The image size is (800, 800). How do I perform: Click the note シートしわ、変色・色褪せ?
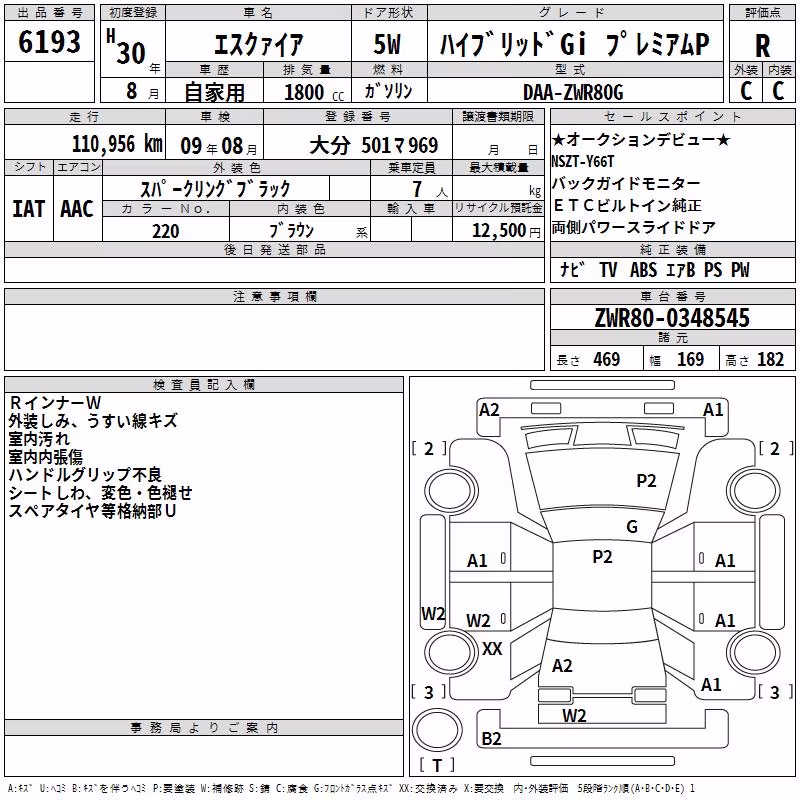click(x=101, y=492)
